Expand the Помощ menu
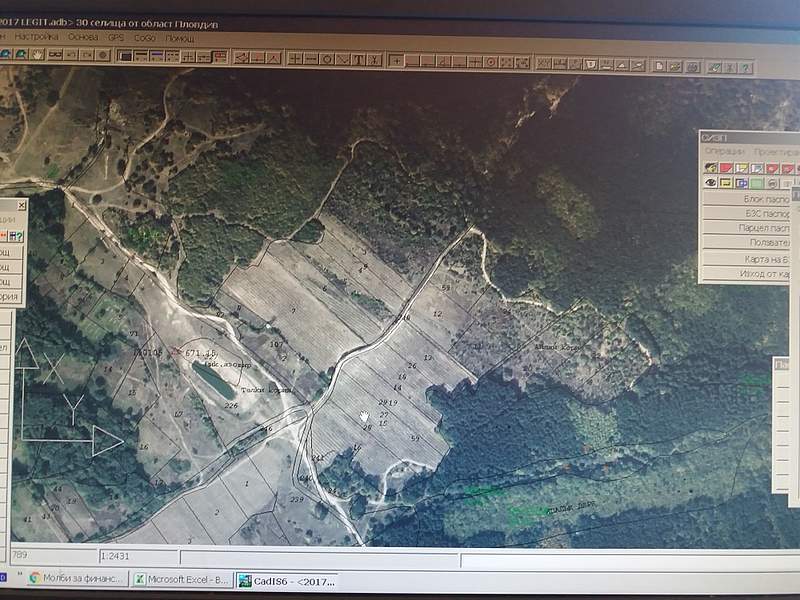This screenshot has height=600, width=800. click(x=180, y=37)
